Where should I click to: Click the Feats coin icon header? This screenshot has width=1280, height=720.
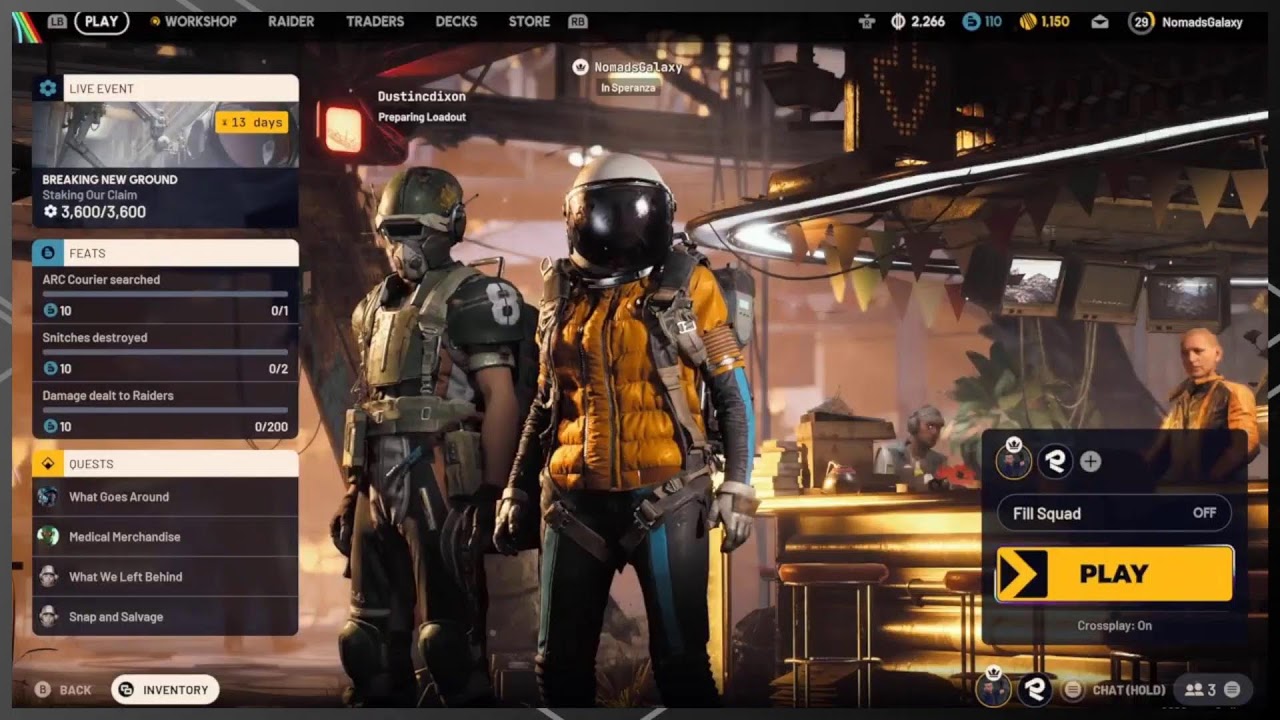48,253
